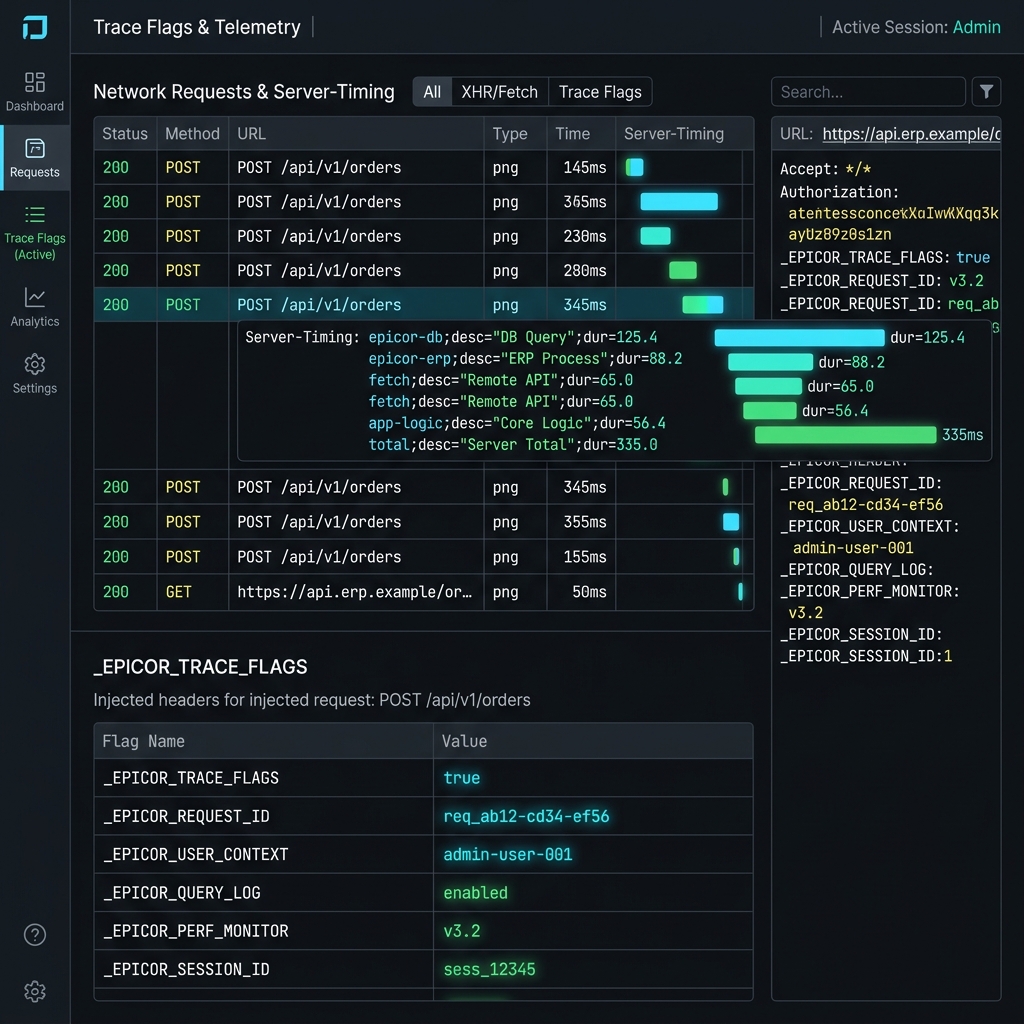The width and height of the screenshot is (1024, 1024).
Task: Click _EPICOR_PERF_MONITOR in the details panel
Action: coord(869,591)
